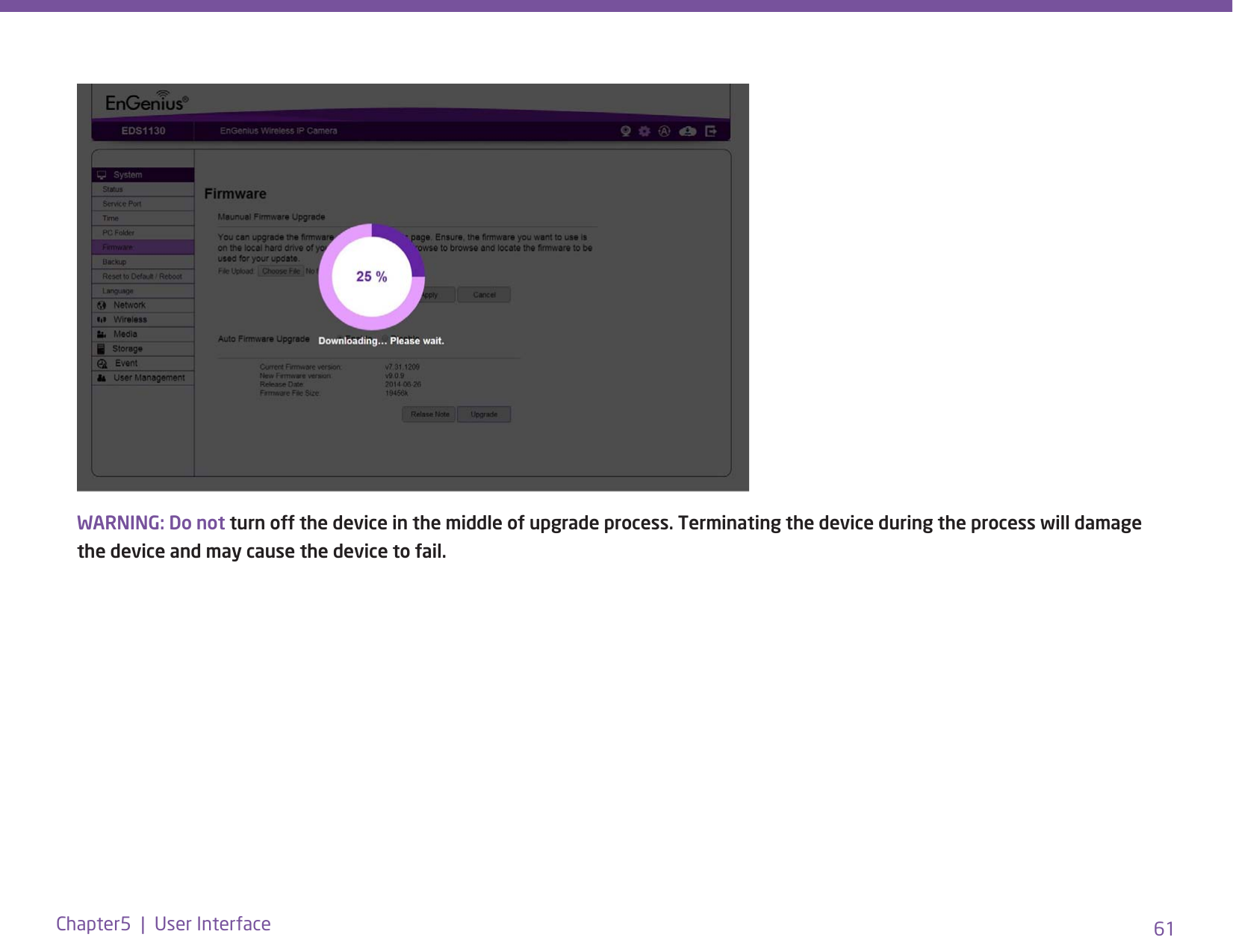The width and height of the screenshot is (1233, 952).
Task: Click the EnGenius Wireless IP Camera title
Action: point(279,131)
